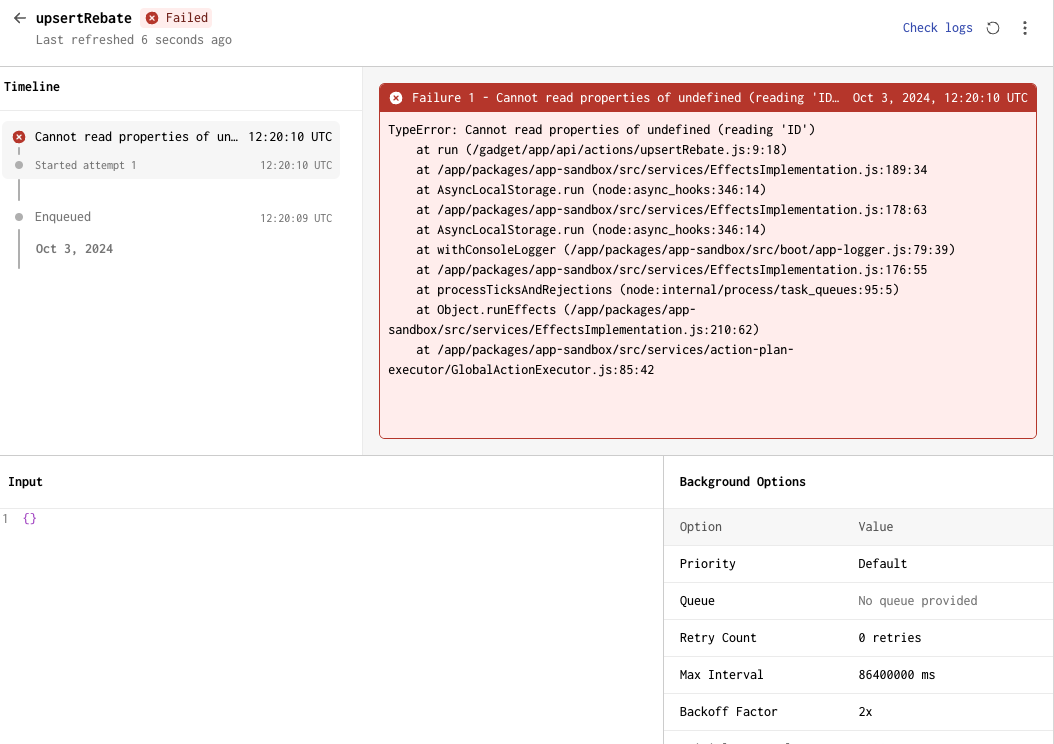The image size is (1054, 744).
Task: Open the three-dot more options menu
Action: point(1025,28)
